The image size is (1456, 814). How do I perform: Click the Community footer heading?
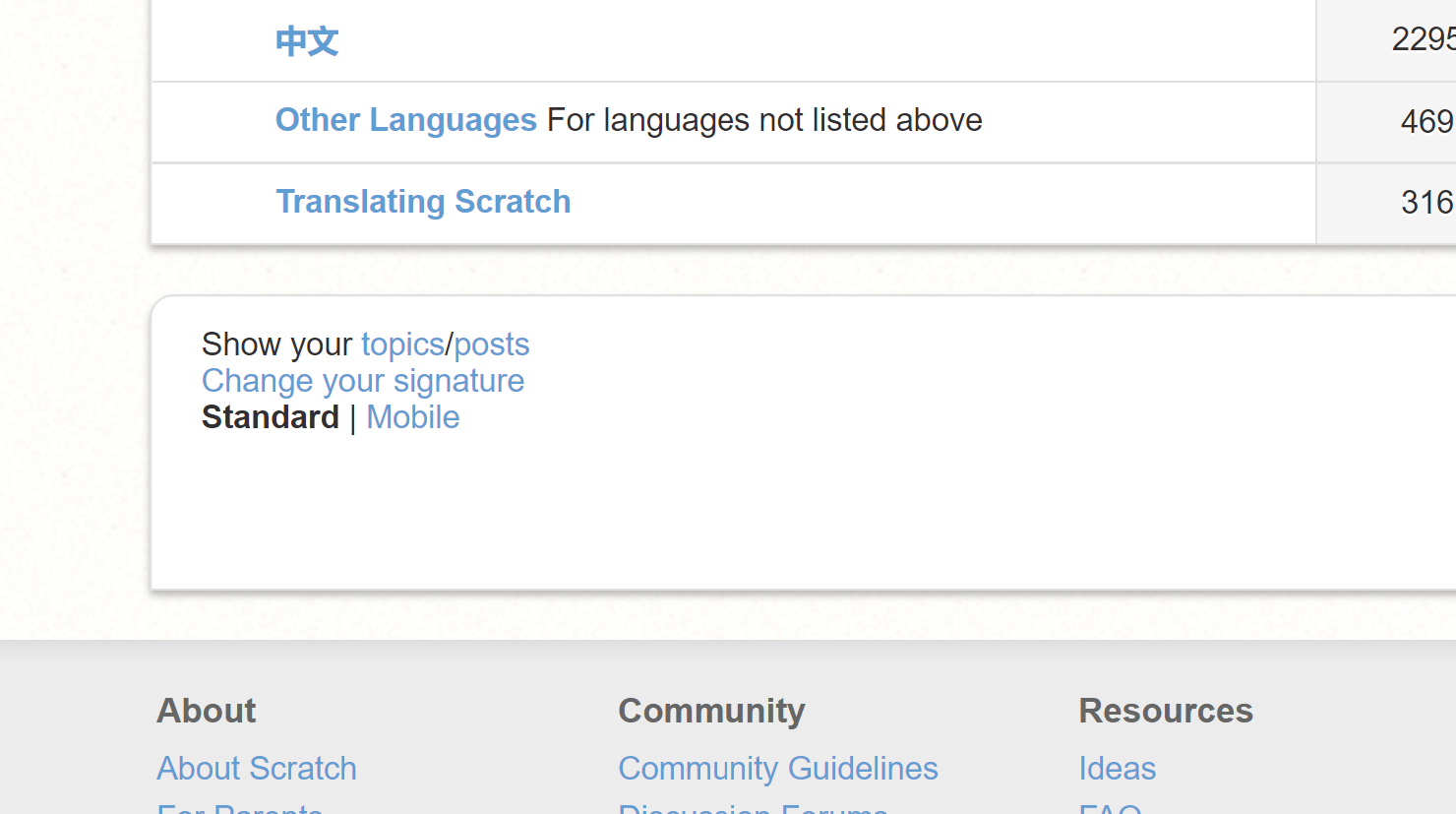point(711,711)
